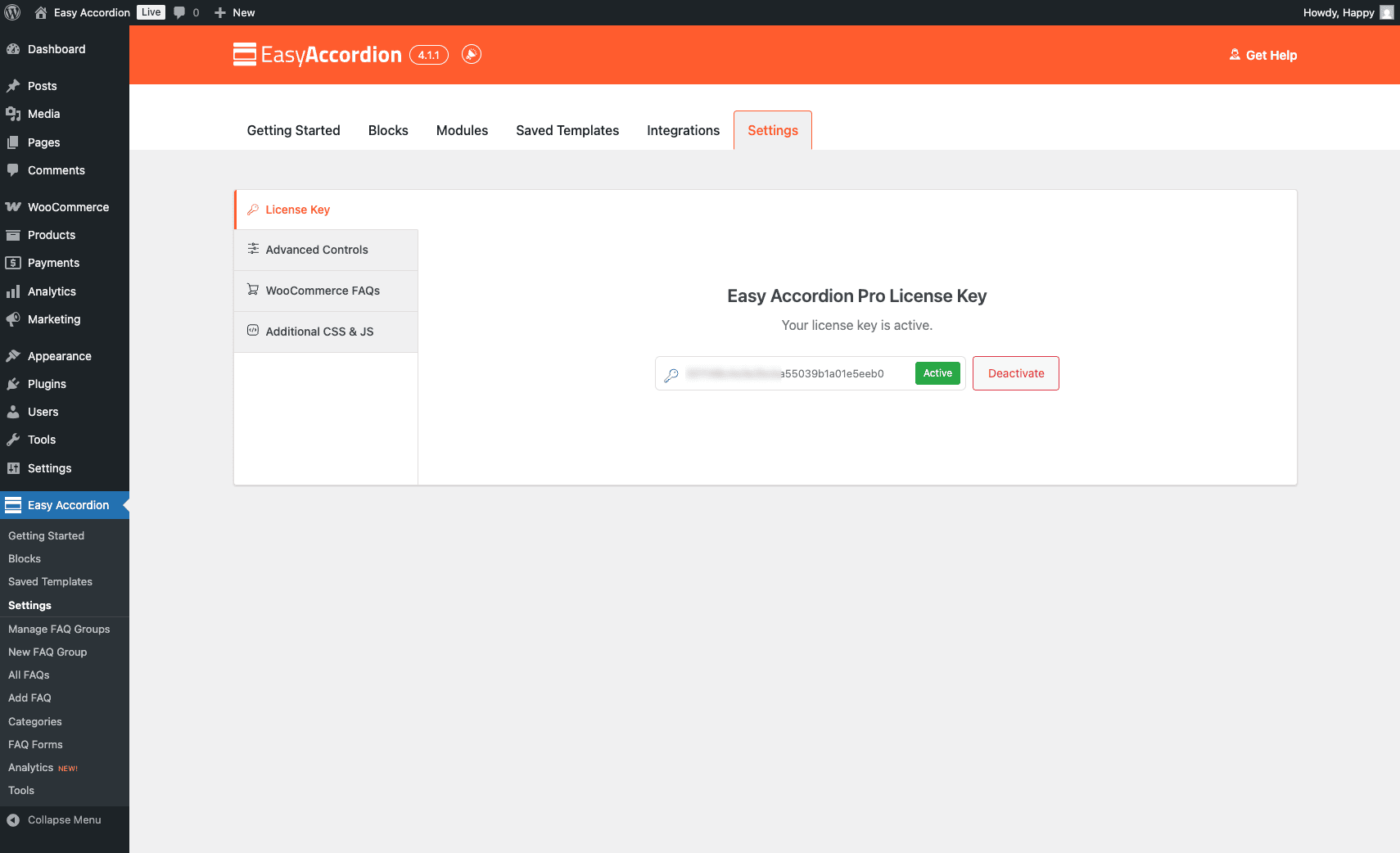
Task: Click the user avatar next to Howdy, Happy
Action: 1387,12
